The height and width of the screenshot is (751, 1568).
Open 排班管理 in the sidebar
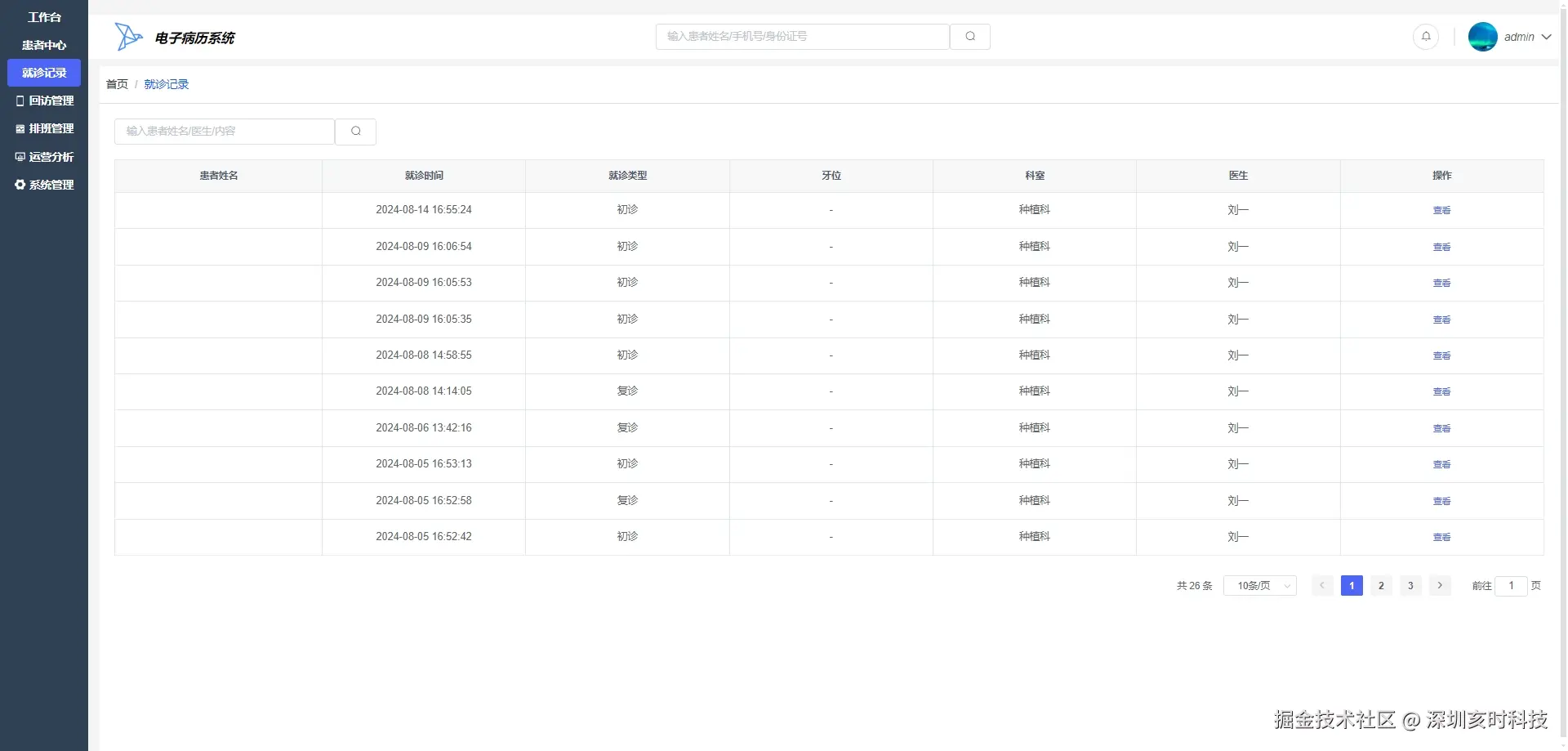point(44,128)
